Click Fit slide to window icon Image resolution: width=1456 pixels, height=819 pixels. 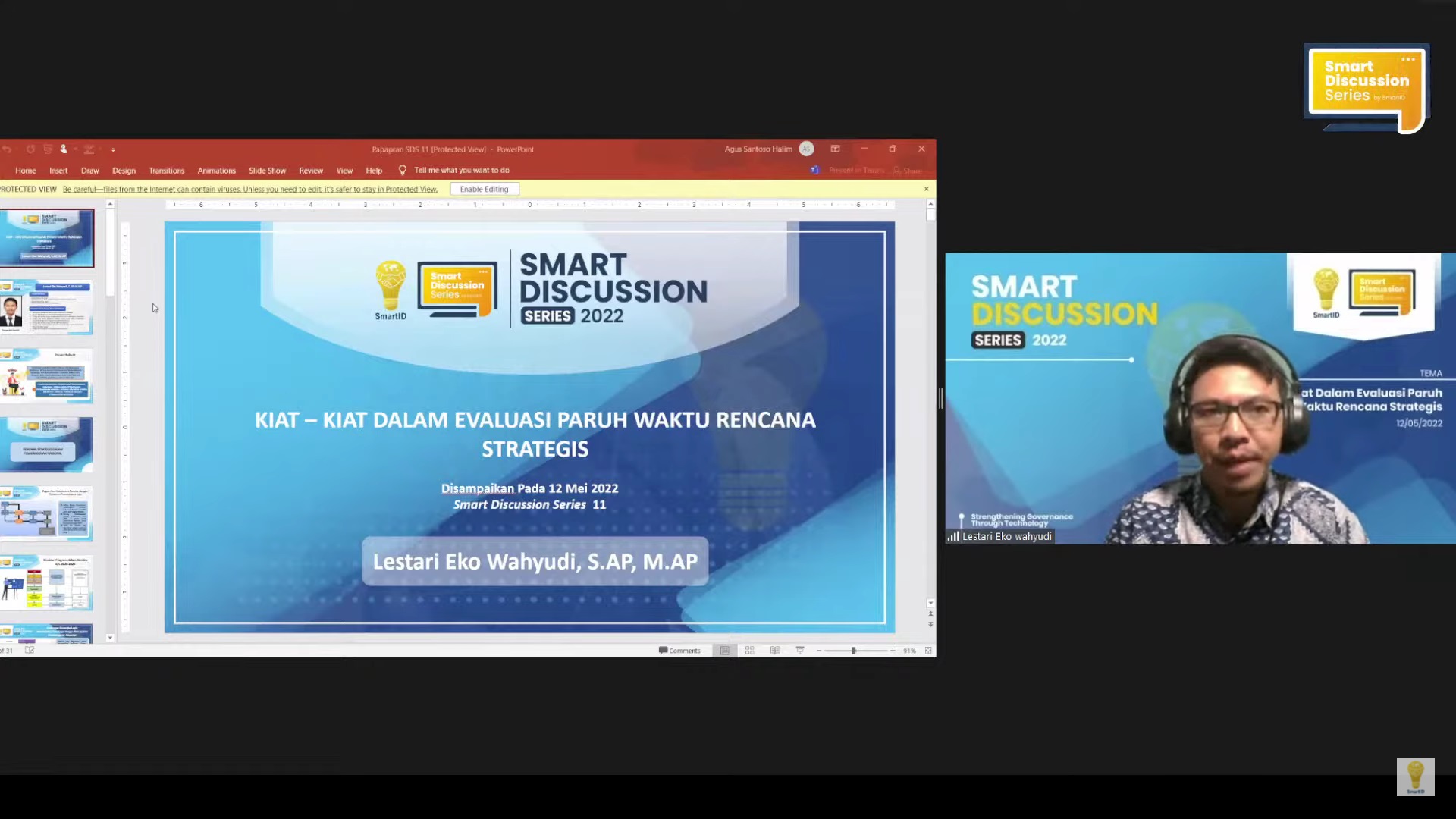point(927,651)
